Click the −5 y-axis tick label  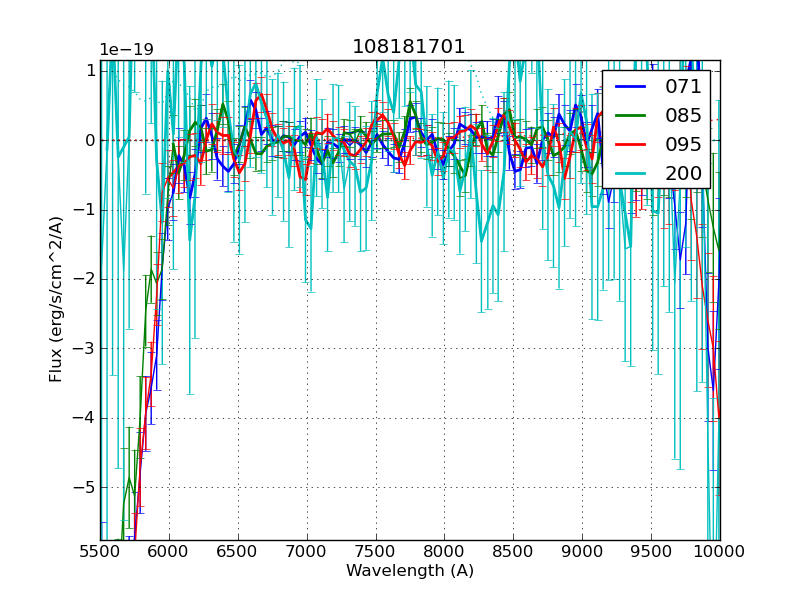coord(84,488)
